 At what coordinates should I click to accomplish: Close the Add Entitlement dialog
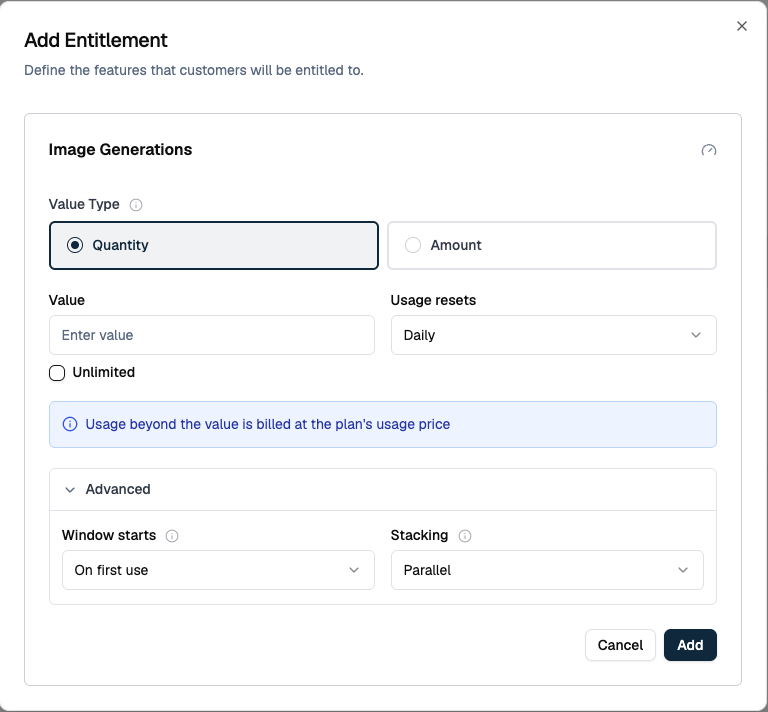pos(742,26)
